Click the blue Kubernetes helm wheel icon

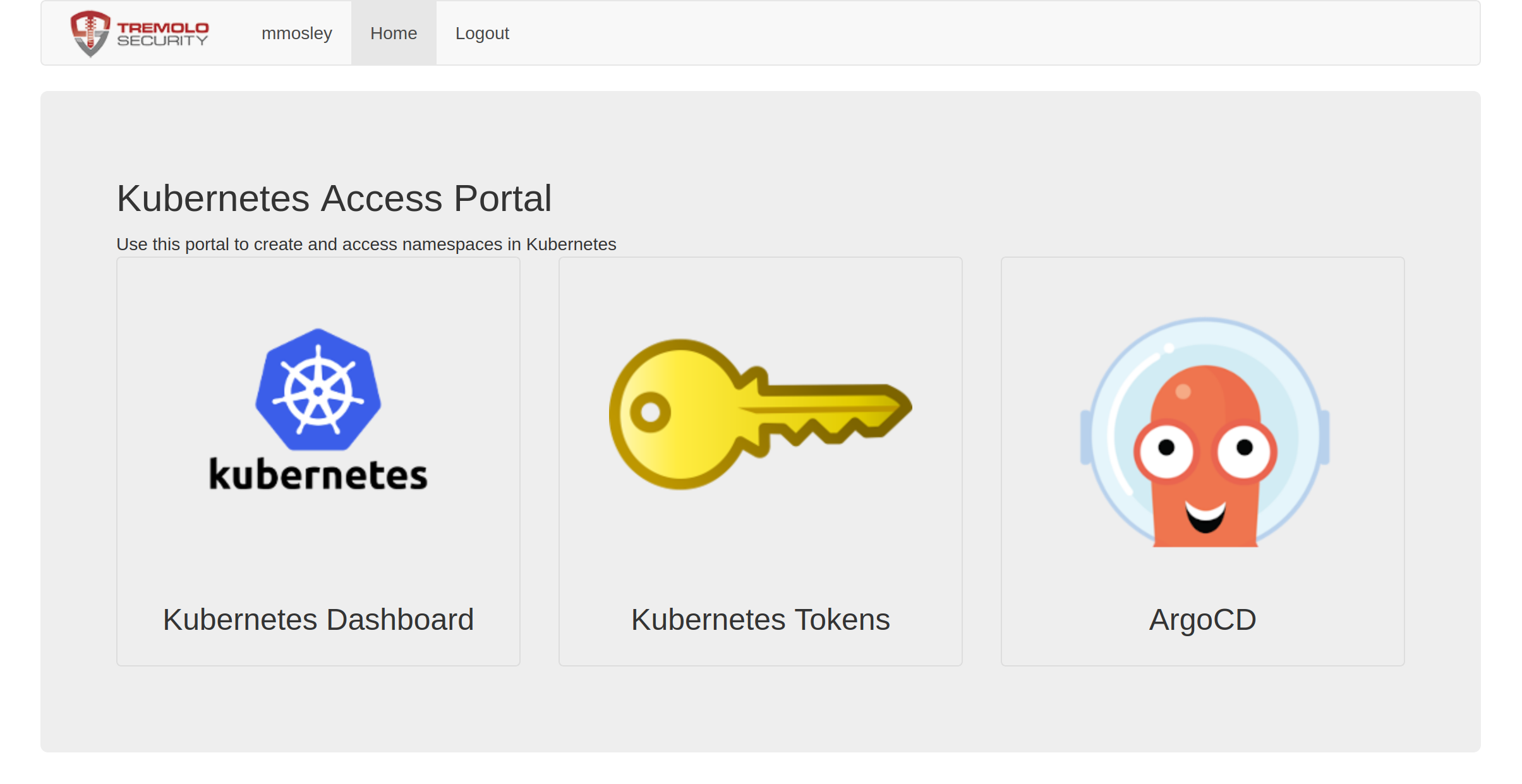pyautogui.click(x=318, y=390)
